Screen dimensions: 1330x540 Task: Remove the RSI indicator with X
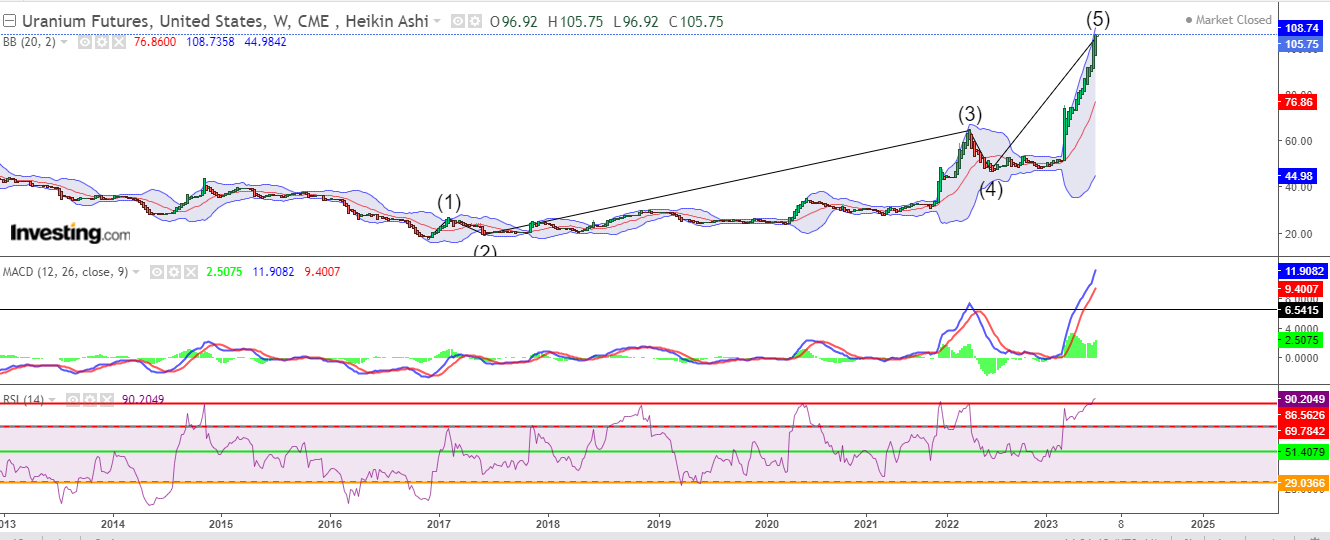[106, 399]
